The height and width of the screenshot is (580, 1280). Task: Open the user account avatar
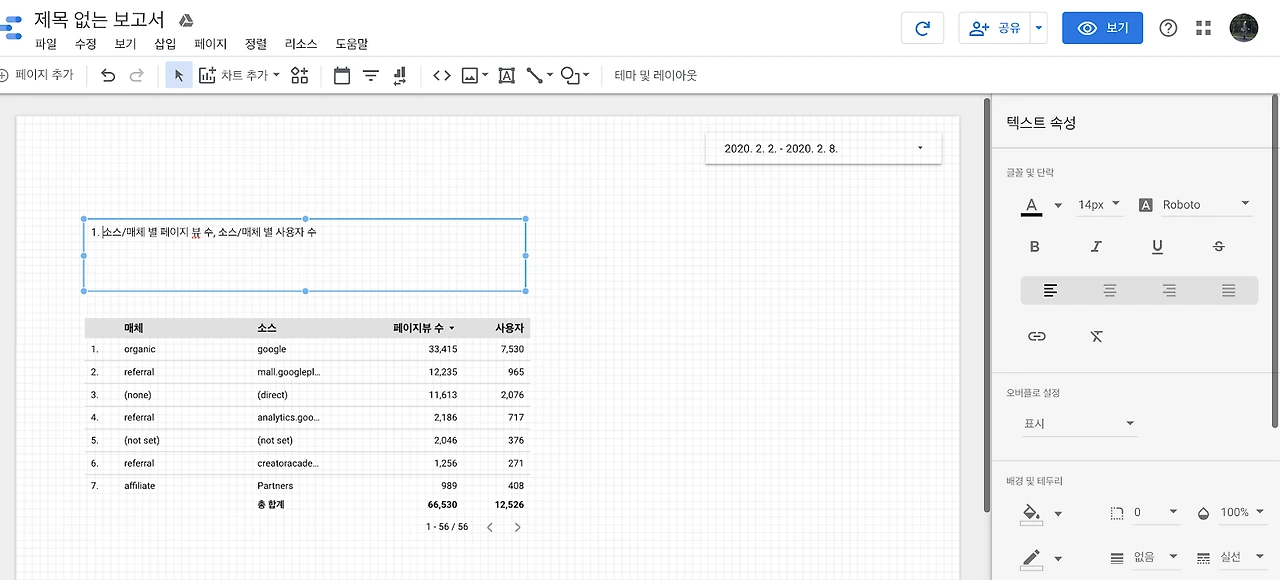[x=1244, y=28]
